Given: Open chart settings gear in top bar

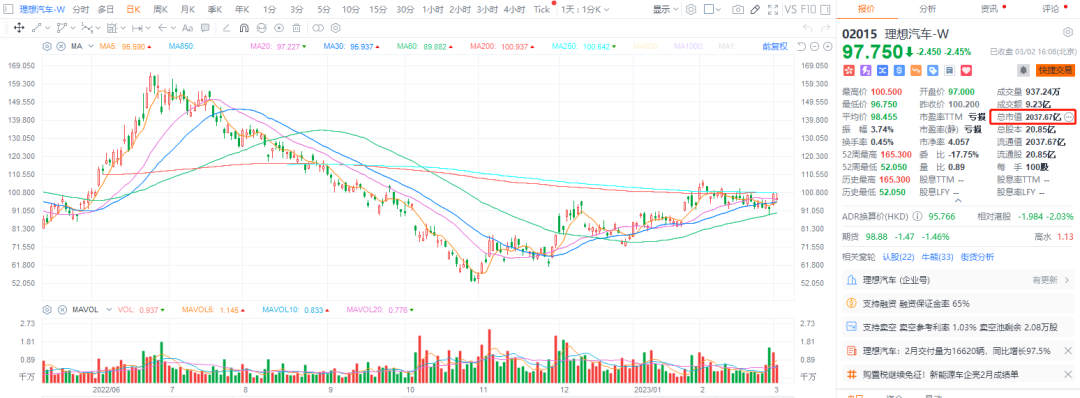Looking at the screenshot, I should pos(691,10).
